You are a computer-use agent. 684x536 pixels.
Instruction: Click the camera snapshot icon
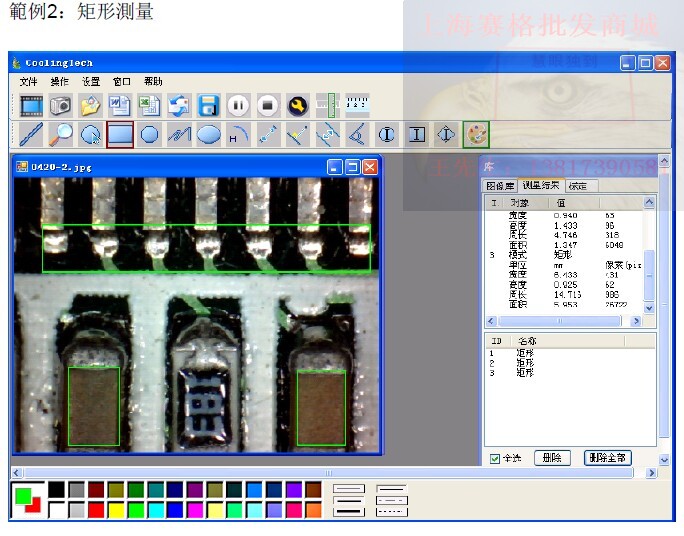click(61, 106)
